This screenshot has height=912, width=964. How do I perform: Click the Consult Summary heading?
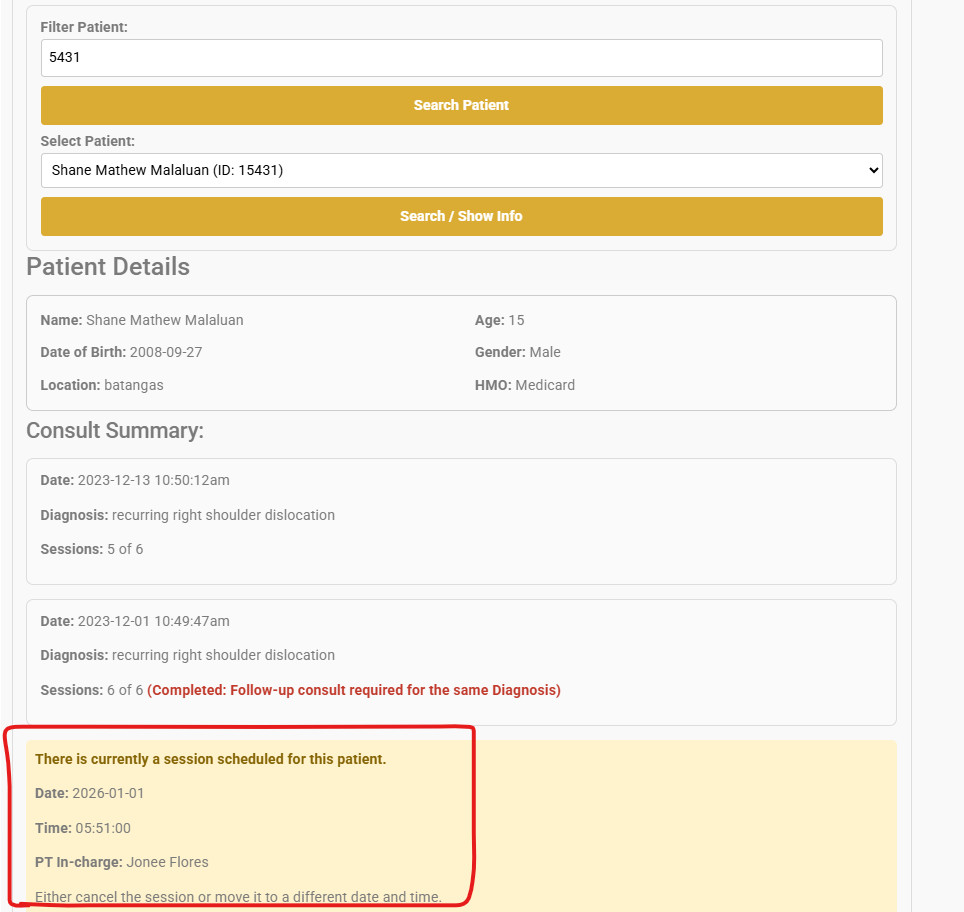(115, 430)
